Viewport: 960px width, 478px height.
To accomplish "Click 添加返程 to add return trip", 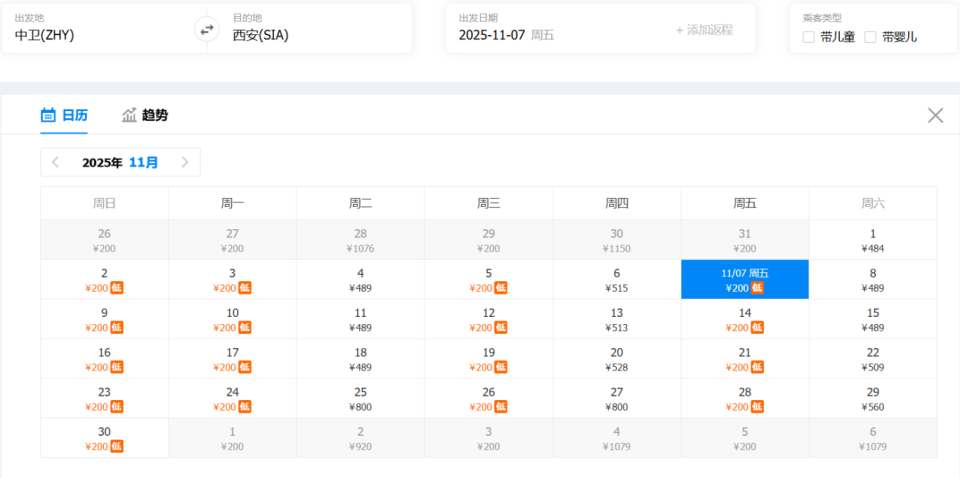I will tap(704, 30).
